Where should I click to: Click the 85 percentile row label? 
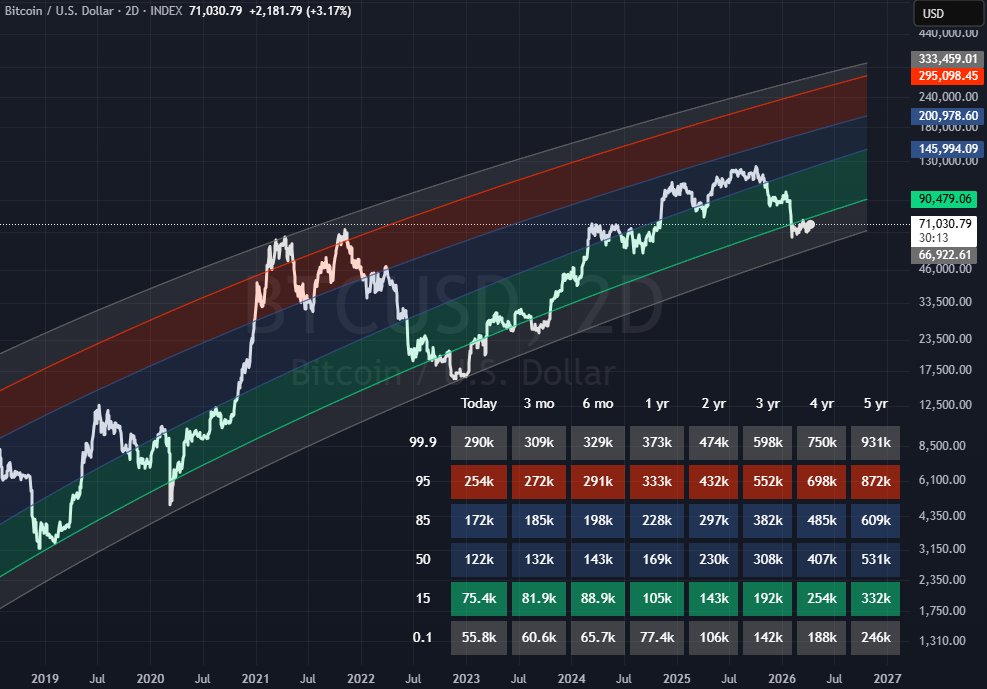tap(422, 520)
